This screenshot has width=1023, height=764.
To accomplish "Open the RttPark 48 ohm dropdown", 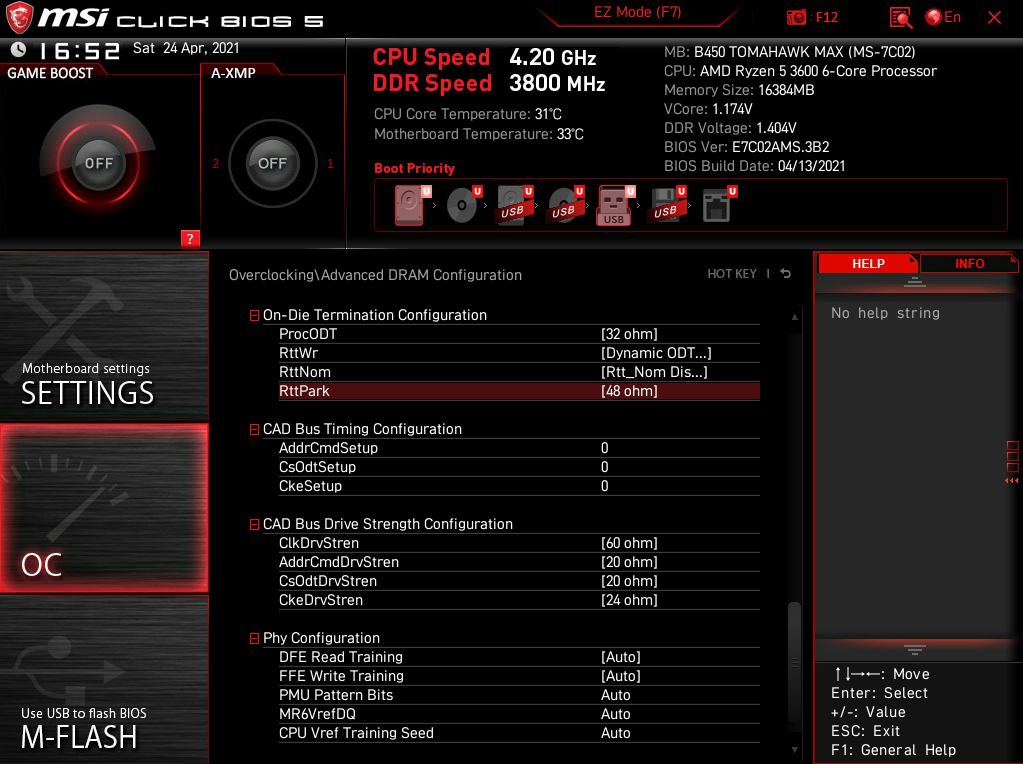I will 629,391.
